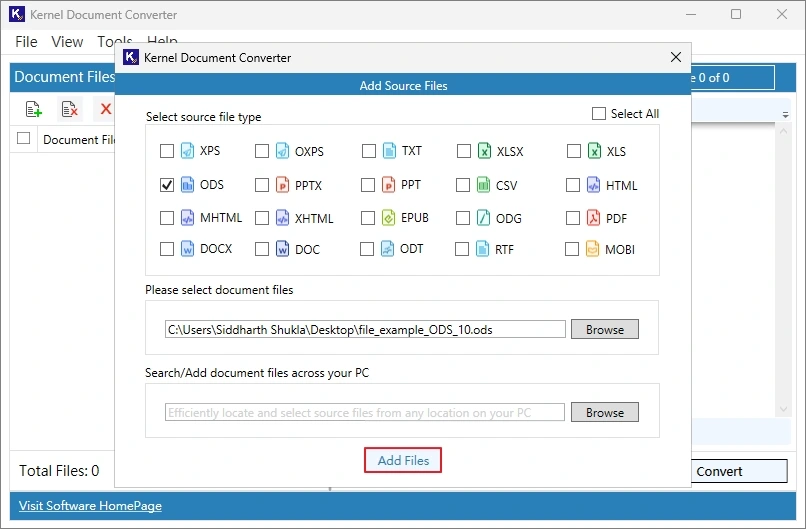This screenshot has height=529, width=806.
Task: Click the ODG file type icon
Action: (483, 218)
